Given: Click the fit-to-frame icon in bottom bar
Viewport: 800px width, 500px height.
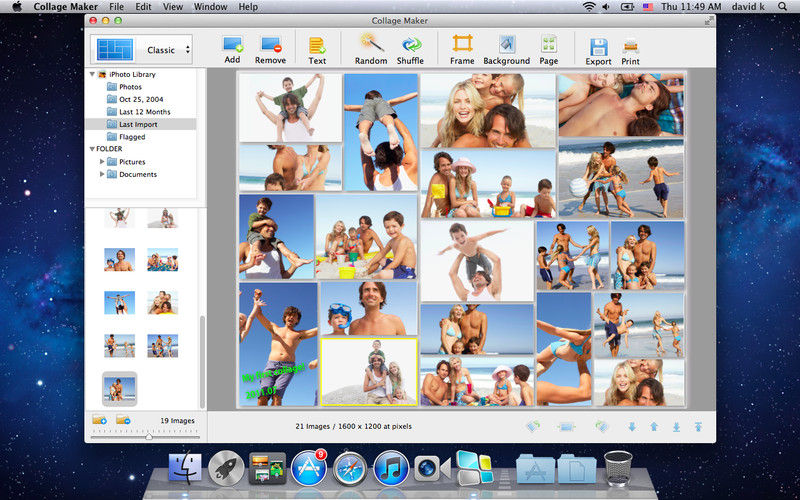Looking at the screenshot, I should (x=567, y=427).
